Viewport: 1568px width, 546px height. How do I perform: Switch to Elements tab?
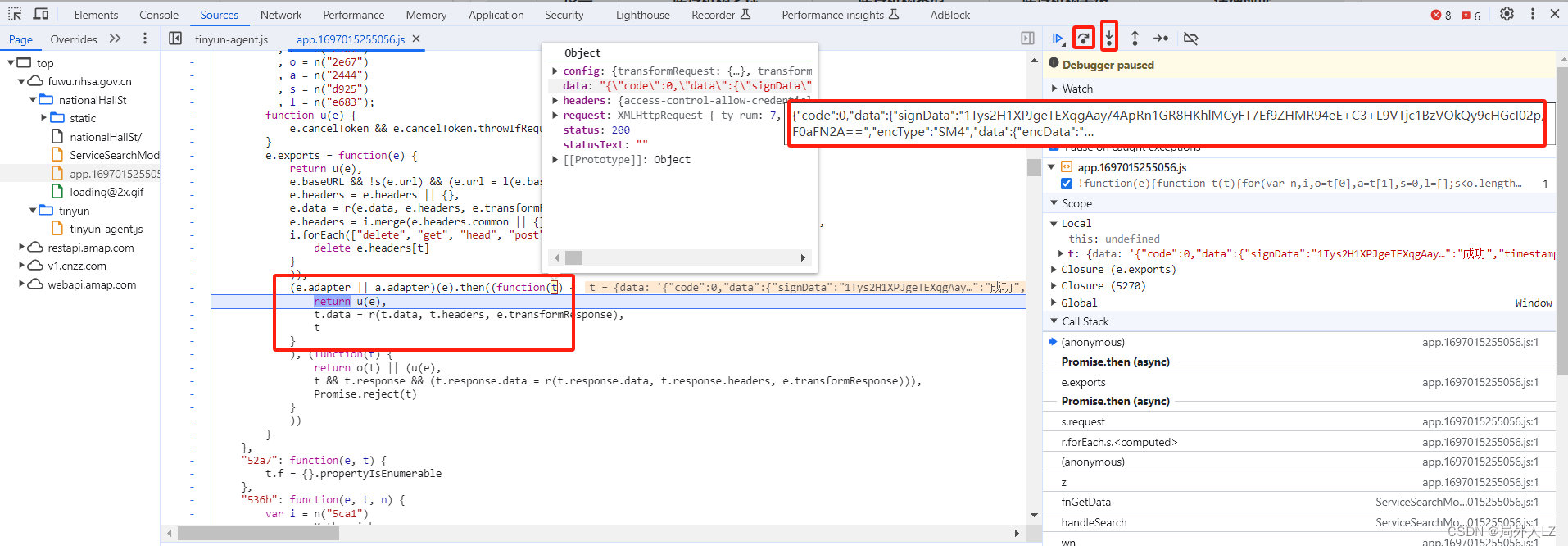96,15
